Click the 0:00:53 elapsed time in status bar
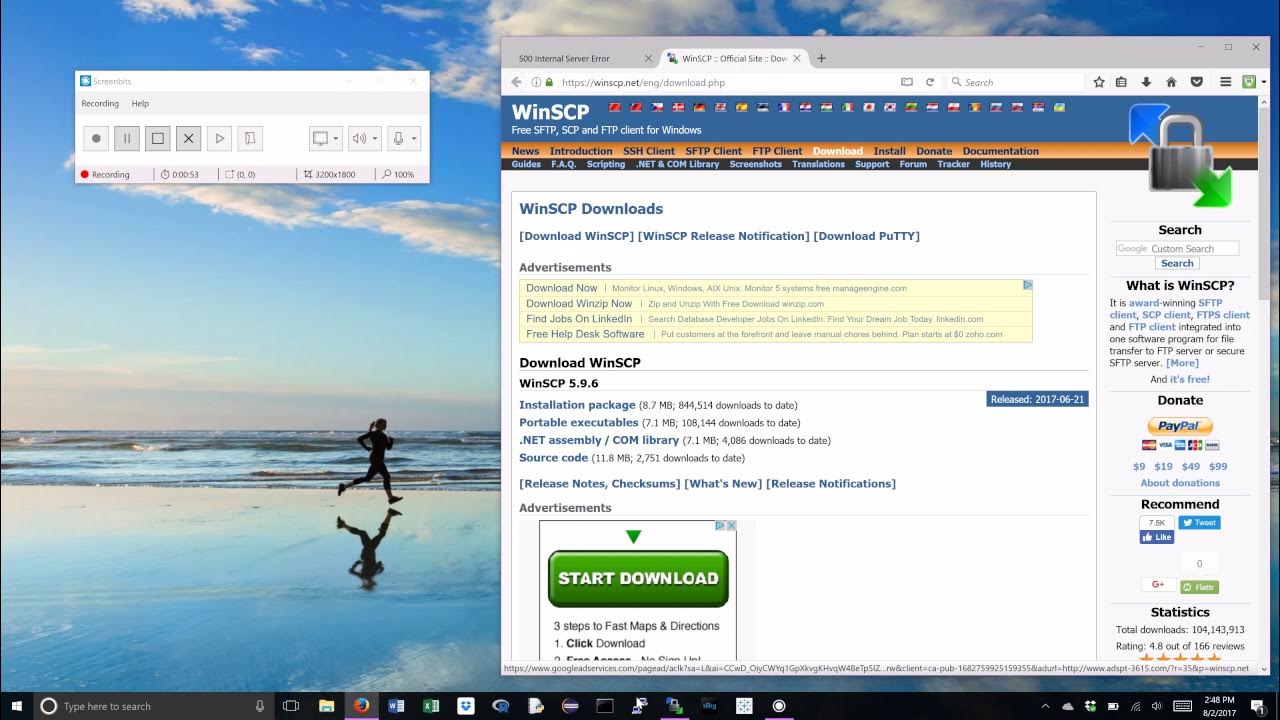The height and width of the screenshot is (720, 1280). pos(180,174)
